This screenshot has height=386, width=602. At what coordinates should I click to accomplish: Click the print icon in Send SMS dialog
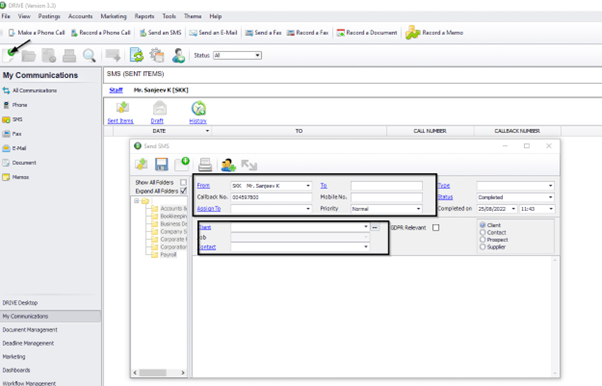tap(205, 165)
